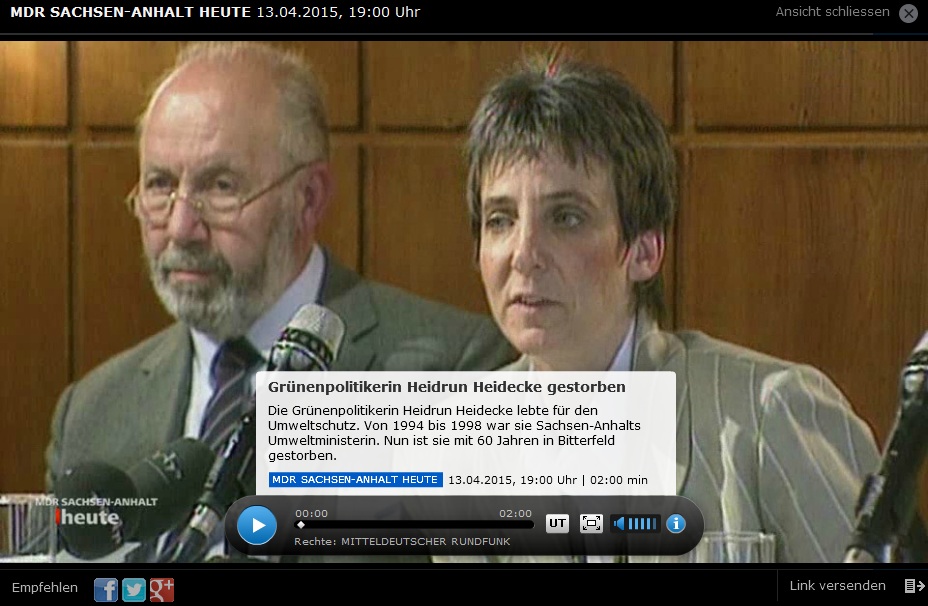Click the send-link arrow icon
Viewport: 928px width, 606px height.
click(913, 586)
